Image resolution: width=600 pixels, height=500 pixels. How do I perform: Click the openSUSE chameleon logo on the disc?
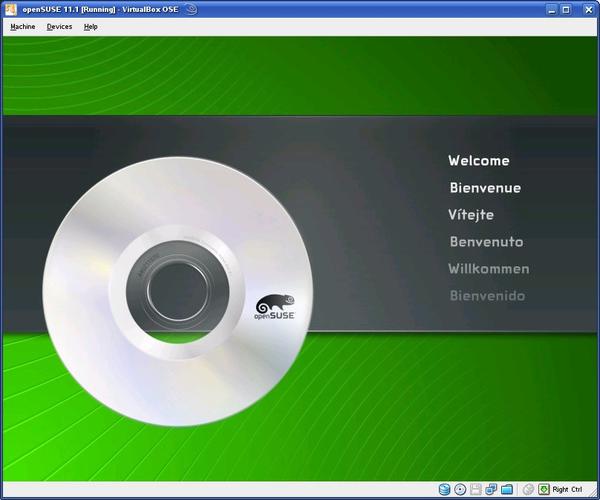click(275, 307)
